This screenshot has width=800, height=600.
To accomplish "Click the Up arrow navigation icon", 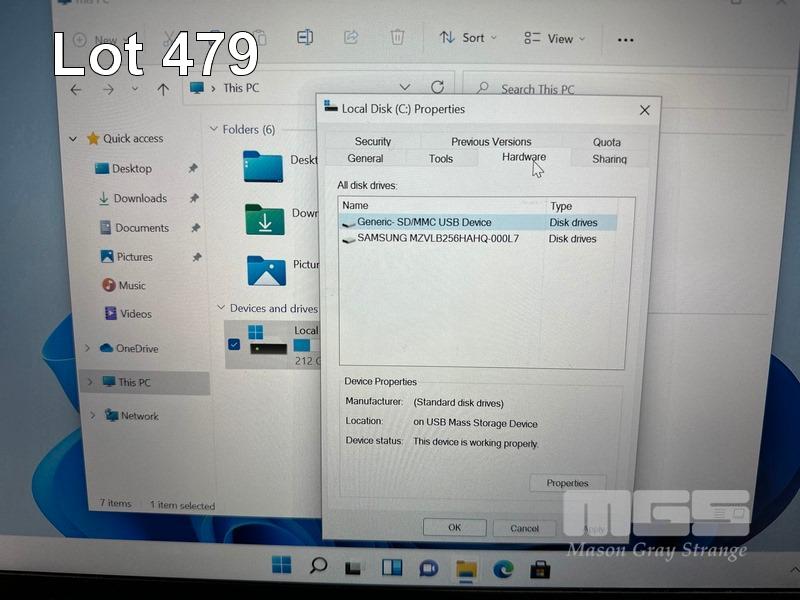I will pyautogui.click(x=163, y=89).
